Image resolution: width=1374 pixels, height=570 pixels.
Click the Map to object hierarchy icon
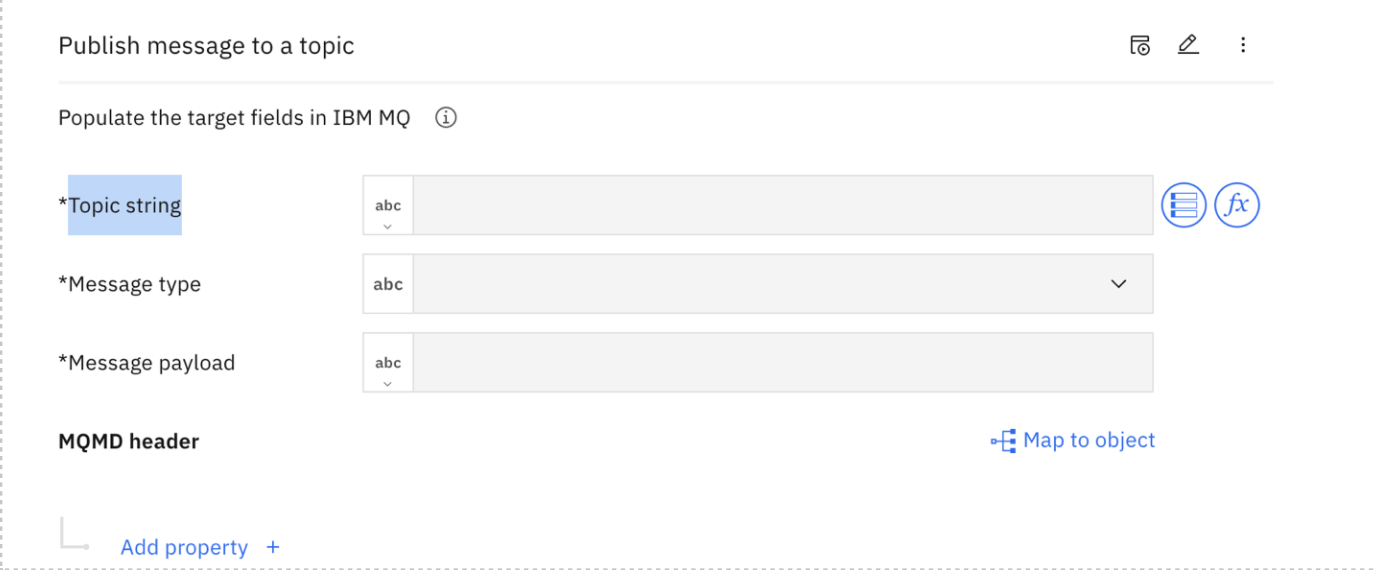[1003, 441]
